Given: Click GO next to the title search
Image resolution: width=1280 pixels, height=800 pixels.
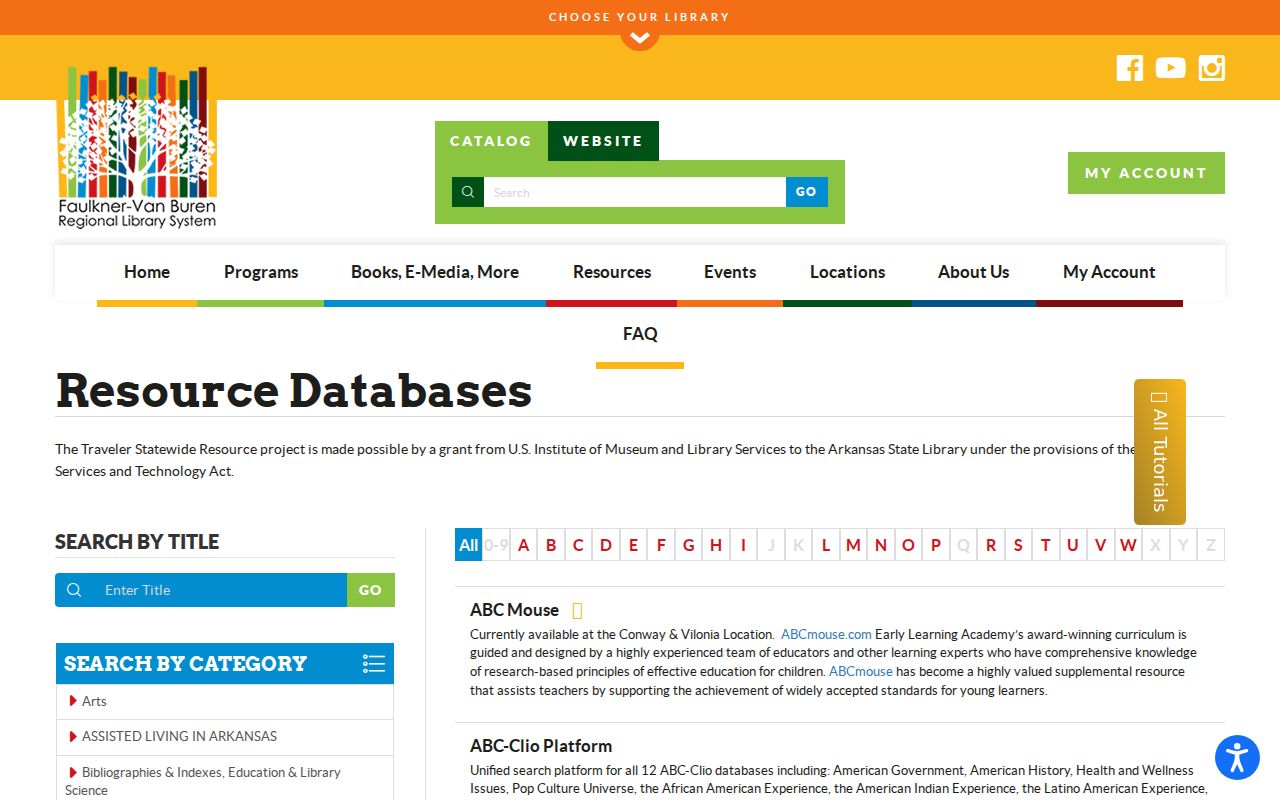Looking at the screenshot, I should click(x=371, y=590).
